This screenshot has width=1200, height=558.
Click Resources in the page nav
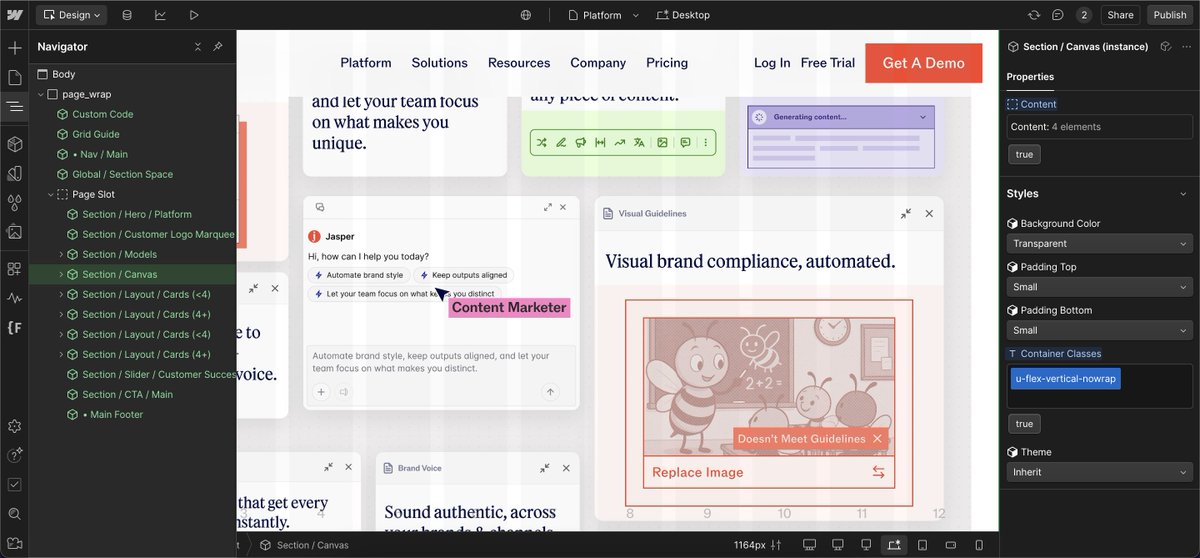click(519, 63)
